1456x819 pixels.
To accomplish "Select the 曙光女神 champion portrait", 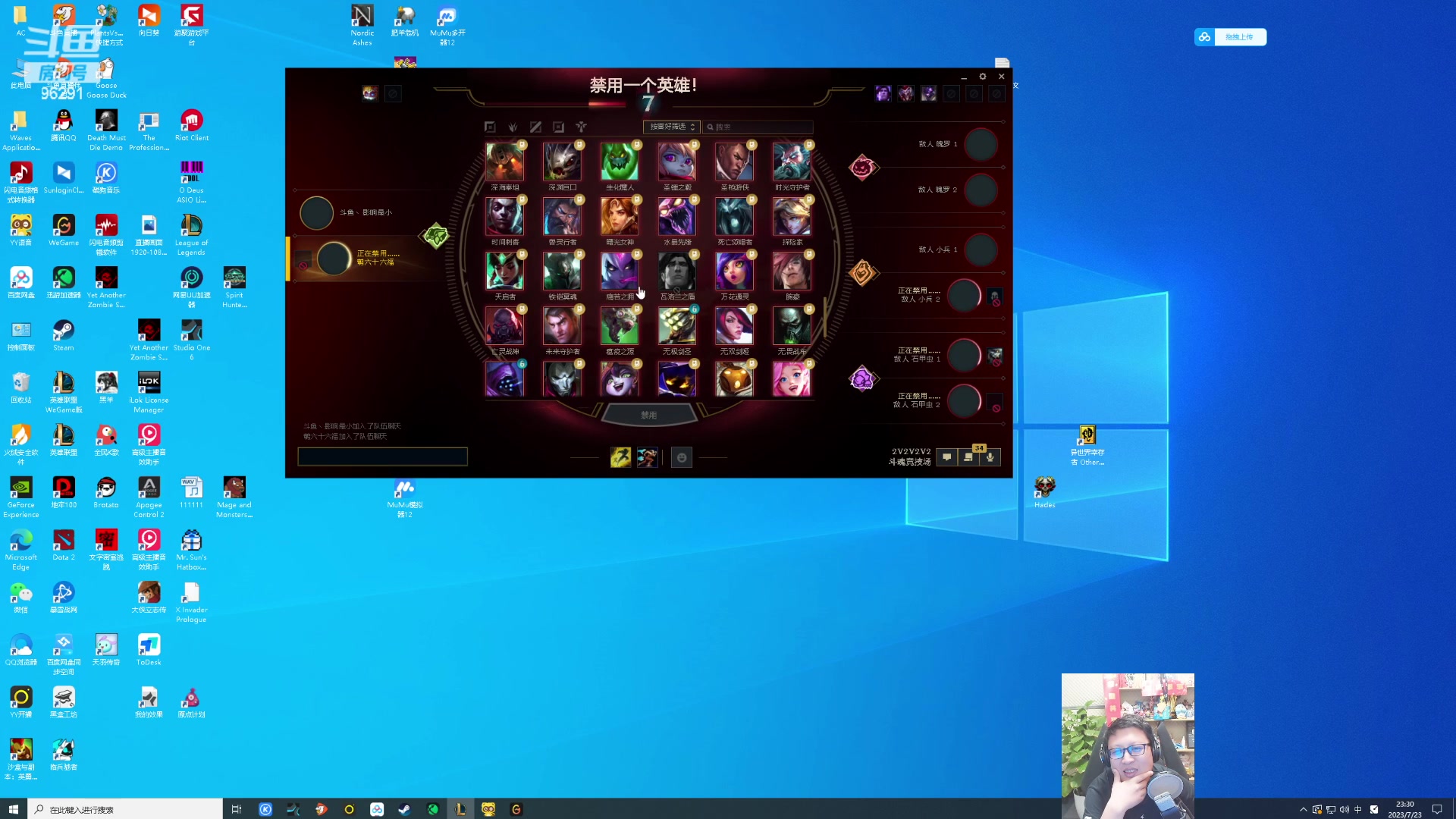I will pyautogui.click(x=620, y=217).
